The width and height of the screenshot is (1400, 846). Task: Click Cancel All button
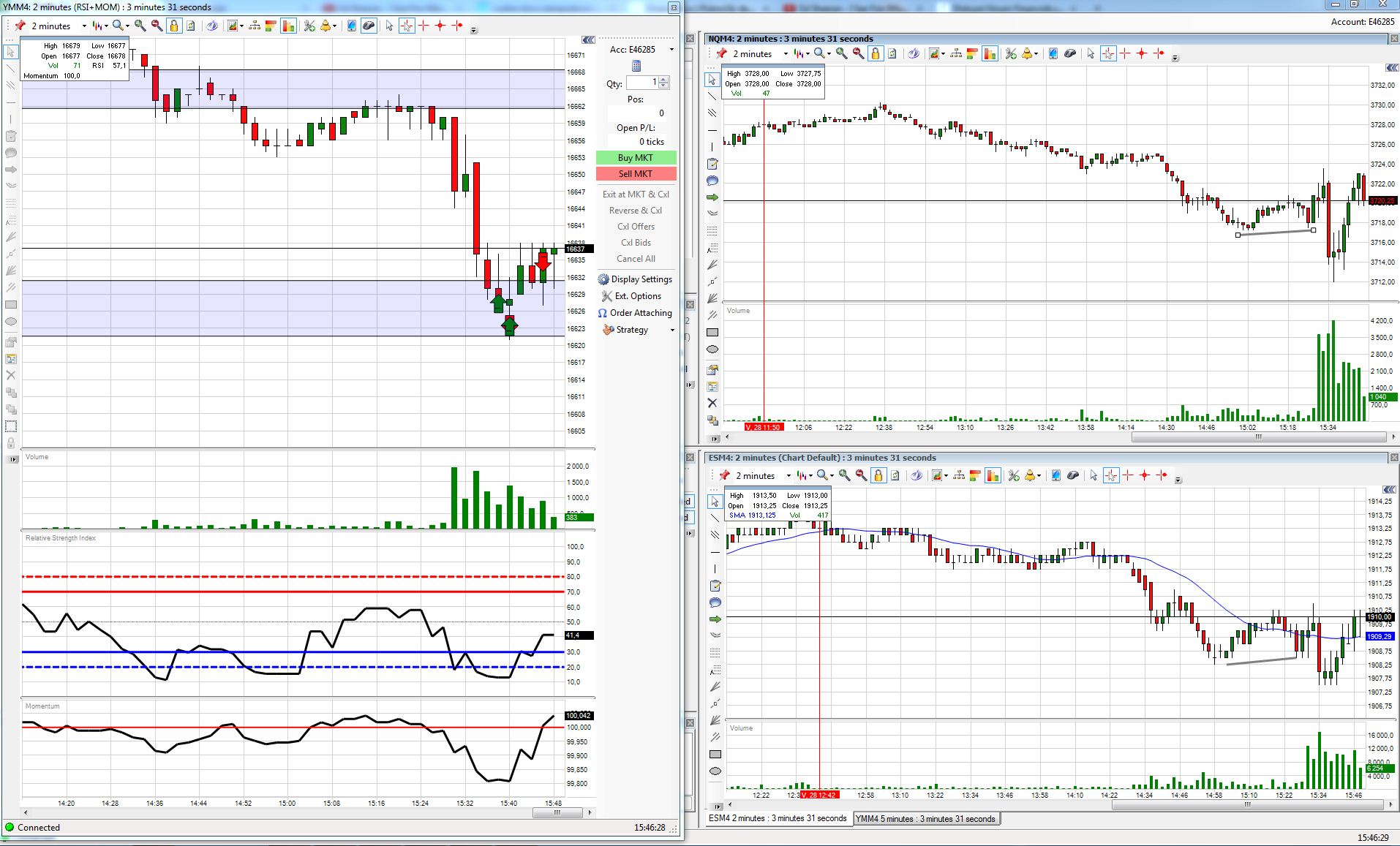coord(636,259)
